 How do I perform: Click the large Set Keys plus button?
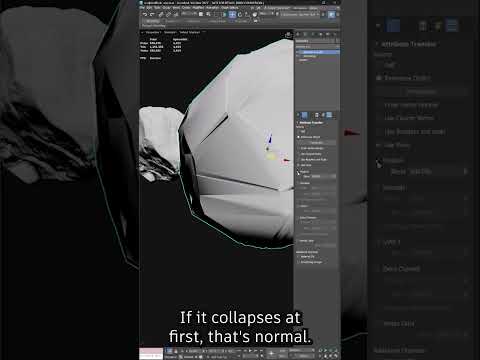(x=271, y=353)
